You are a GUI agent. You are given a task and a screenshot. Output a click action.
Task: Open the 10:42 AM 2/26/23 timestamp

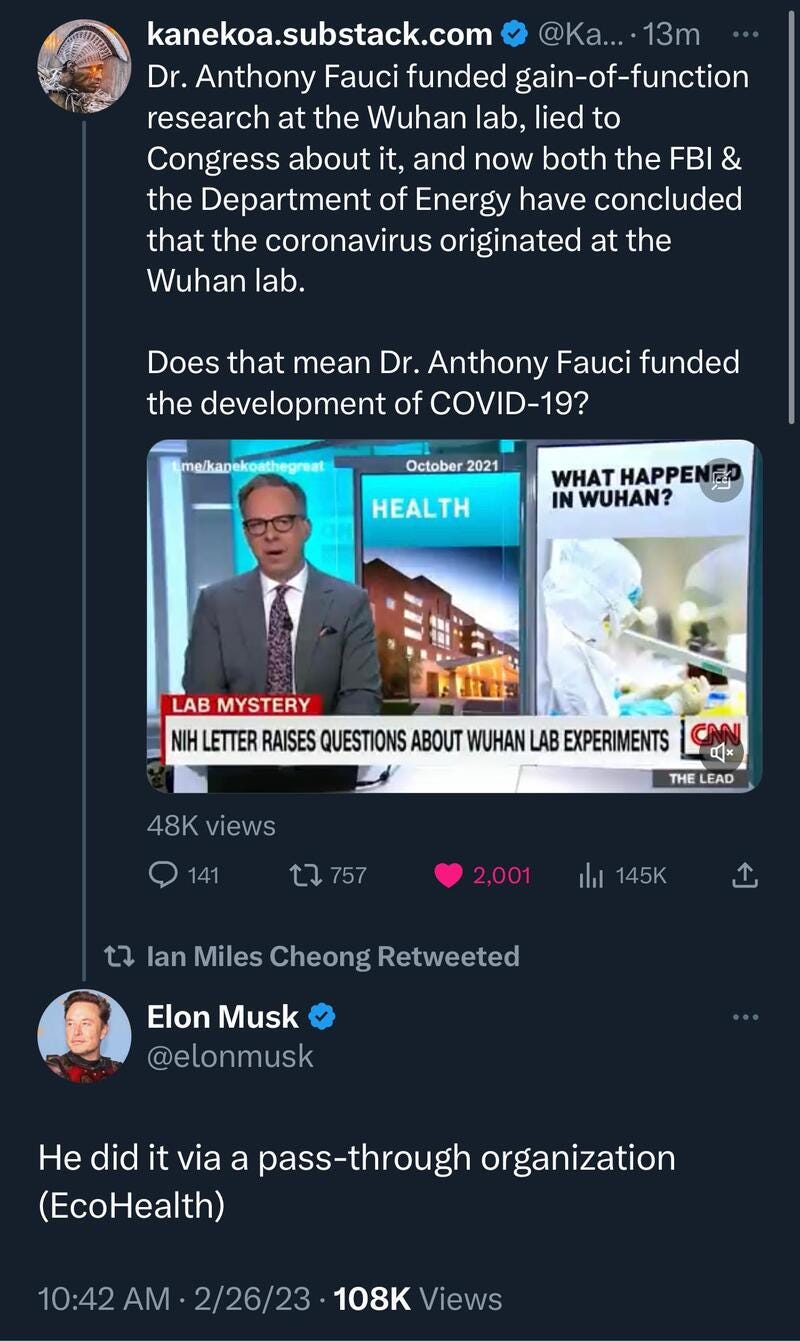tap(168, 1298)
